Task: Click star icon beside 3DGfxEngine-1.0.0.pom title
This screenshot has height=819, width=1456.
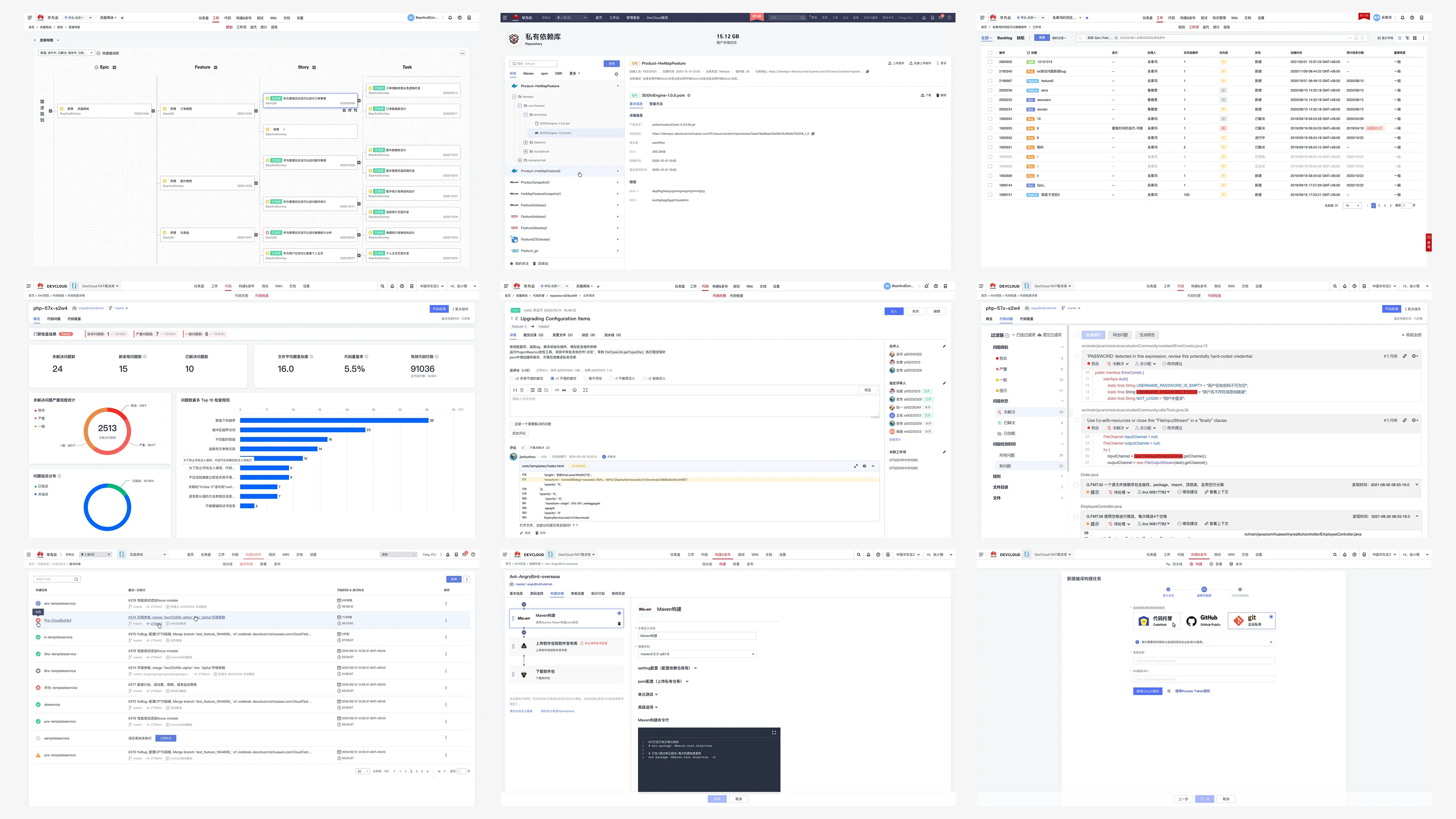Action: [x=689, y=96]
